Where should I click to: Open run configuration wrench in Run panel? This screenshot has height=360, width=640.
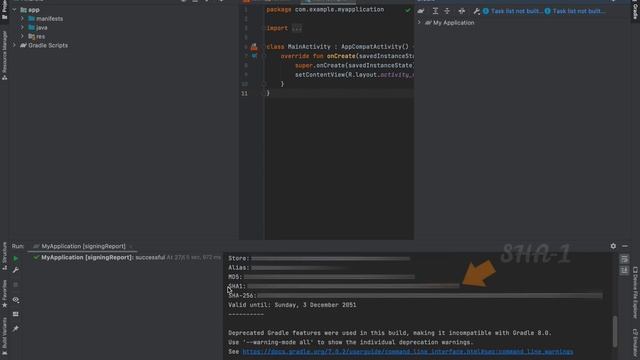[x=16, y=270]
